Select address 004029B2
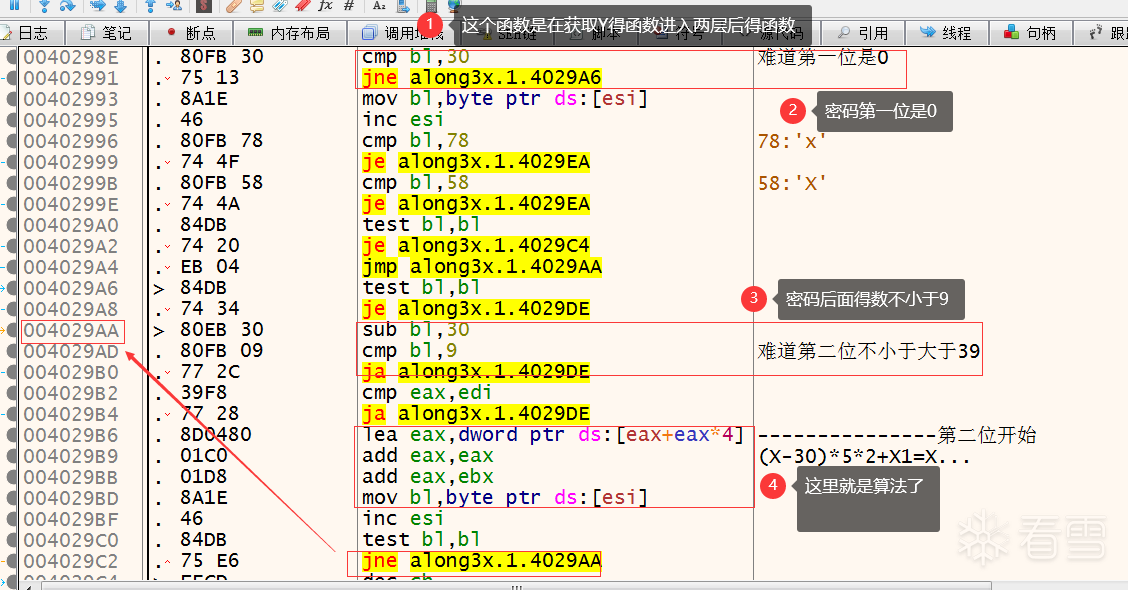 pyautogui.click(x=70, y=393)
